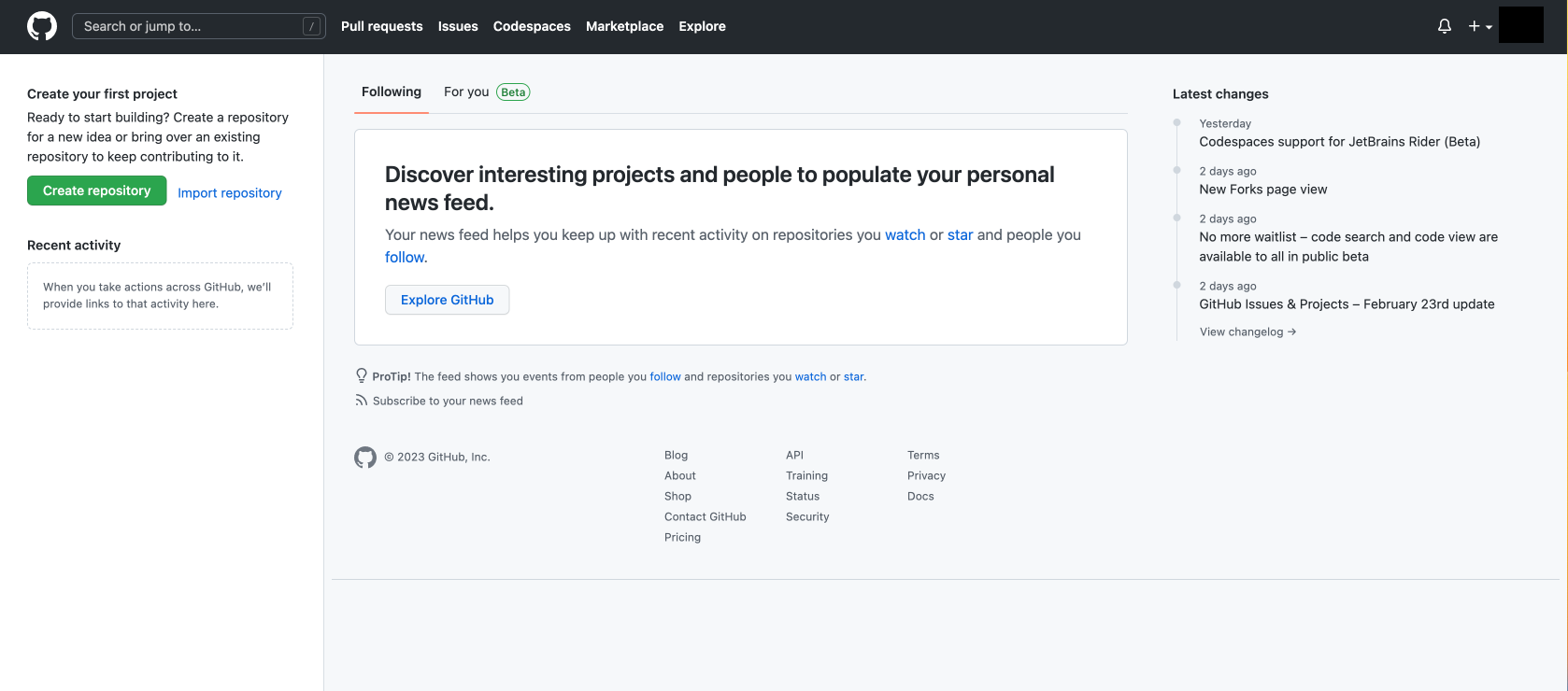This screenshot has height=691, width=1568.
Task: Click the Yesterday timestamp in Latest changes
Action: 1225,123
